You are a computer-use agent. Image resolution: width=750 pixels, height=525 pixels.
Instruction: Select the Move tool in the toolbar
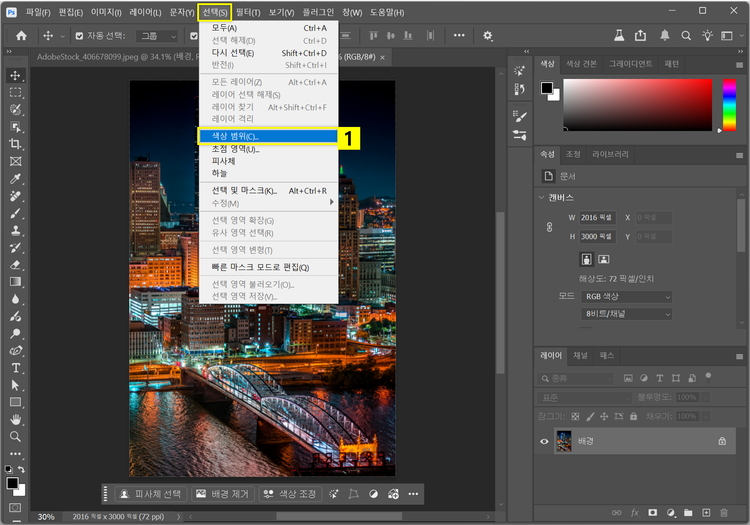[x=15, y=75]
